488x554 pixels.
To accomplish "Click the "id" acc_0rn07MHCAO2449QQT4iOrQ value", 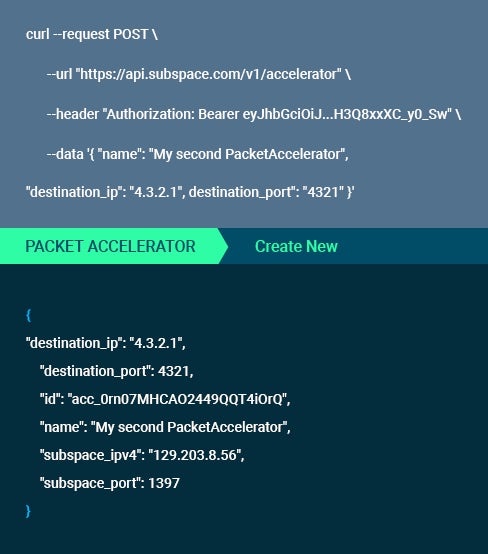I will click(x=178, y=399).
